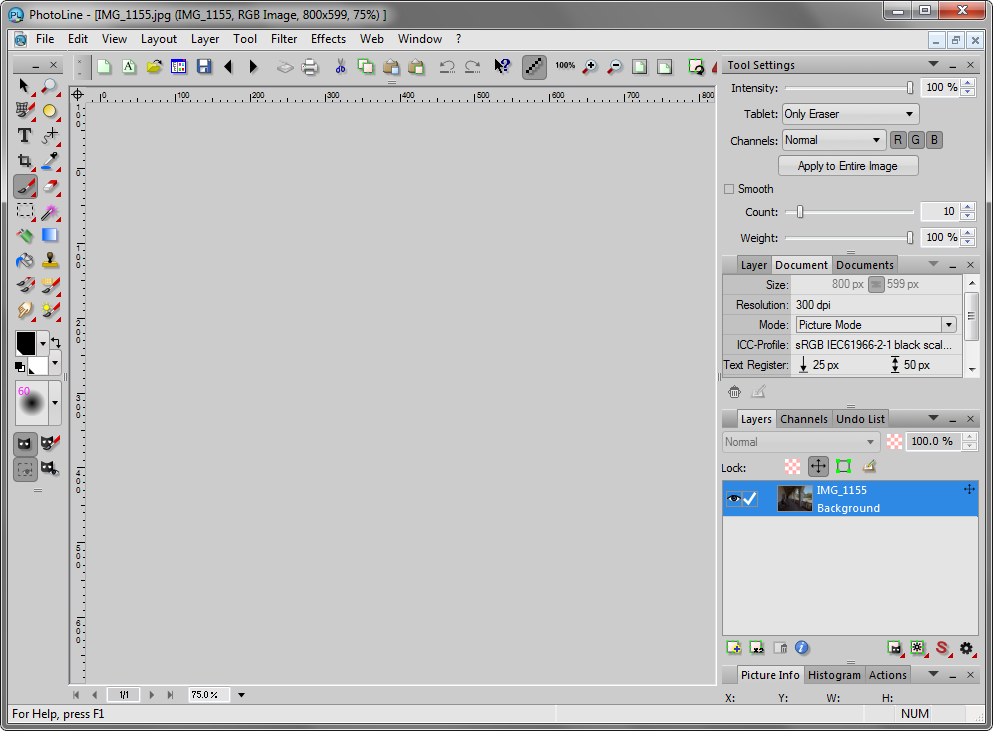Image resolution: width=993 pixels, height=731 pixels.
Task: Click the Intensity slider
Action: pyautogui.click(x=849, y=88)
